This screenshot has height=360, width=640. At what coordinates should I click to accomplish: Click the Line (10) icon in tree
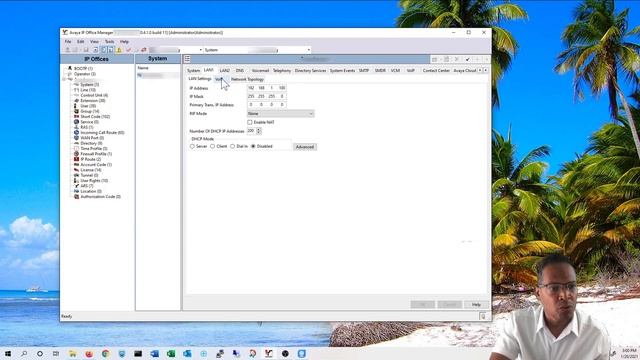76,90
